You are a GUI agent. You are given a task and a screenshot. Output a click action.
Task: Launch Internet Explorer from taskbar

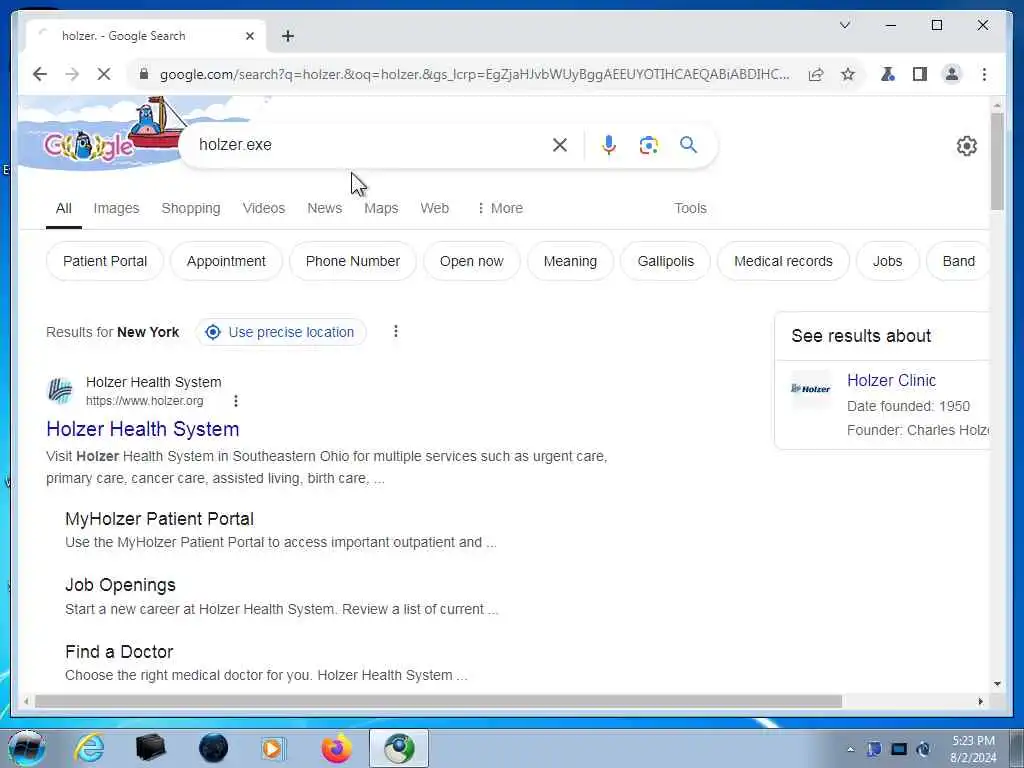89,748
